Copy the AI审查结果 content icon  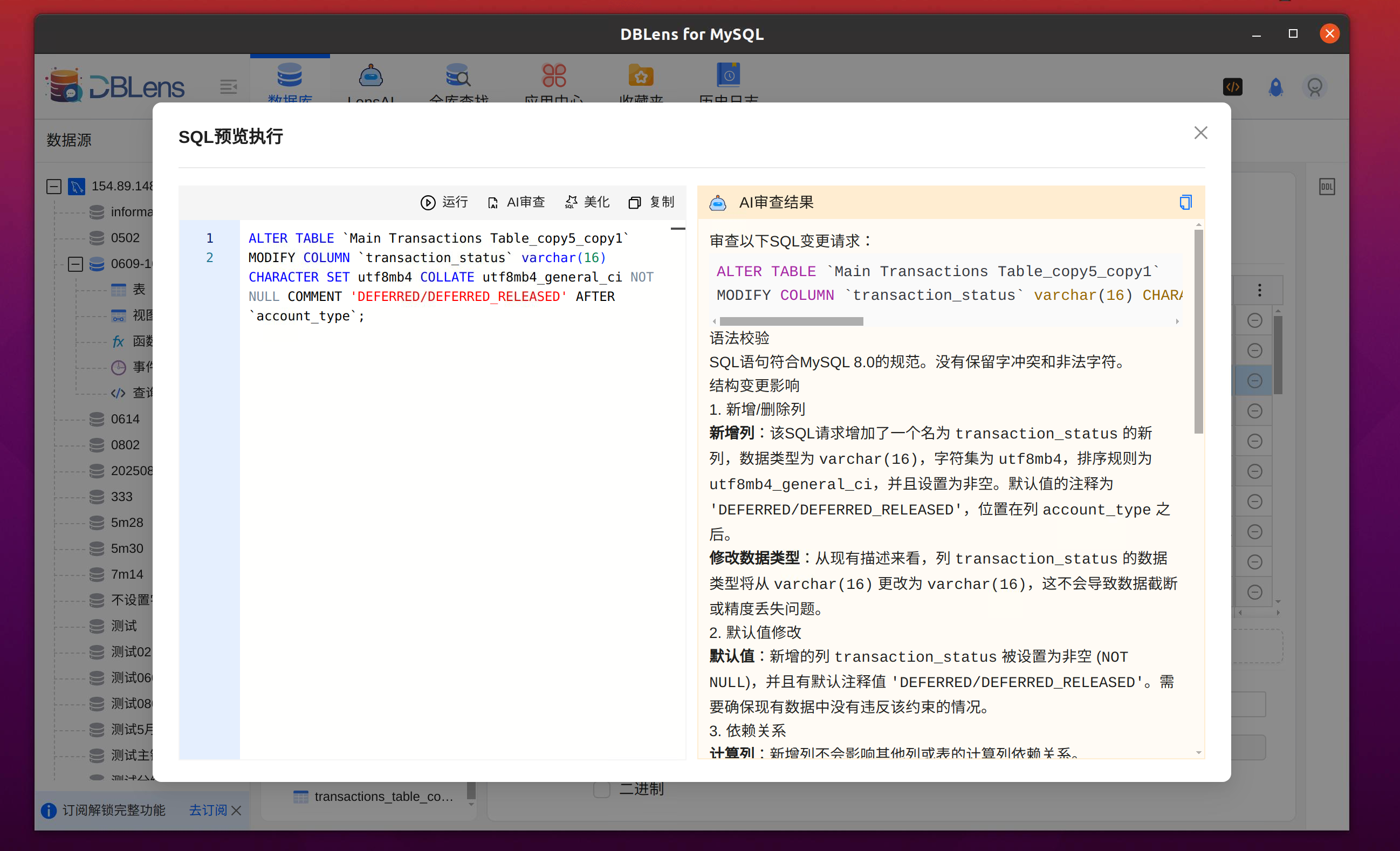(1185, 202)
